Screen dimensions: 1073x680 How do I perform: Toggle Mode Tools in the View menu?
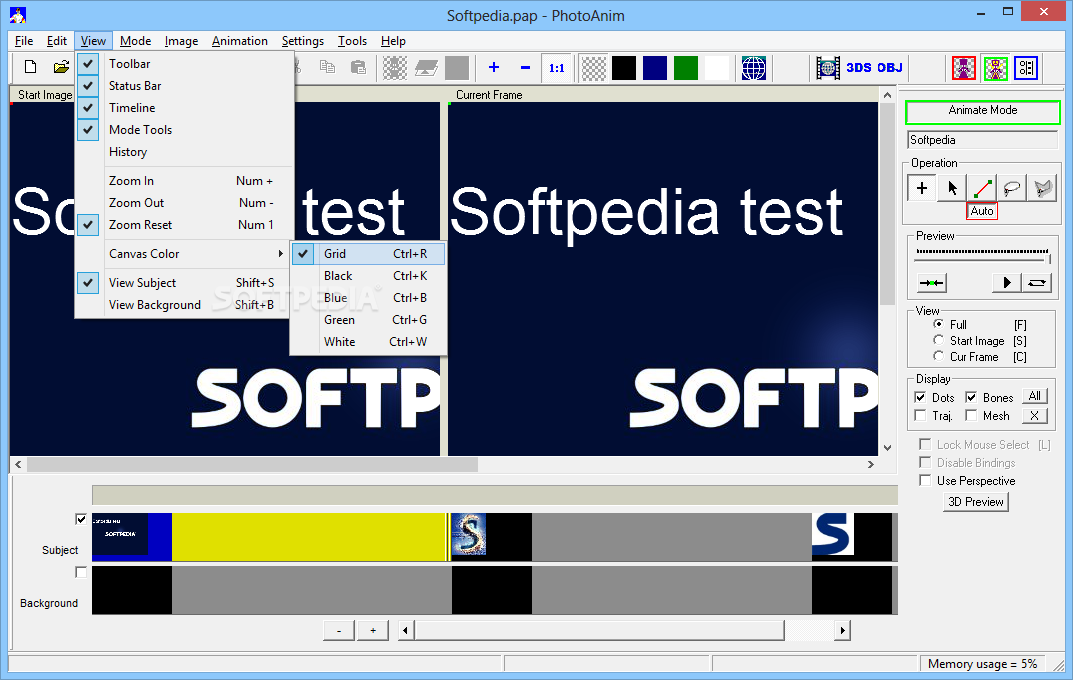tap(183, 129)
